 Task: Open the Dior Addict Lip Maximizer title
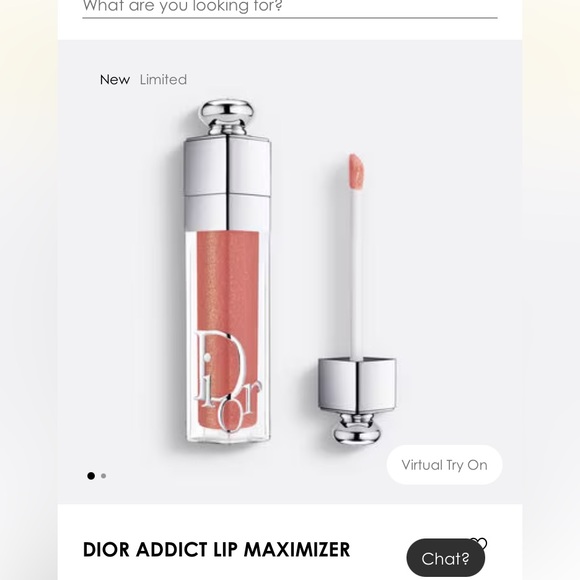pyautogui.click(x=216, y=549)
